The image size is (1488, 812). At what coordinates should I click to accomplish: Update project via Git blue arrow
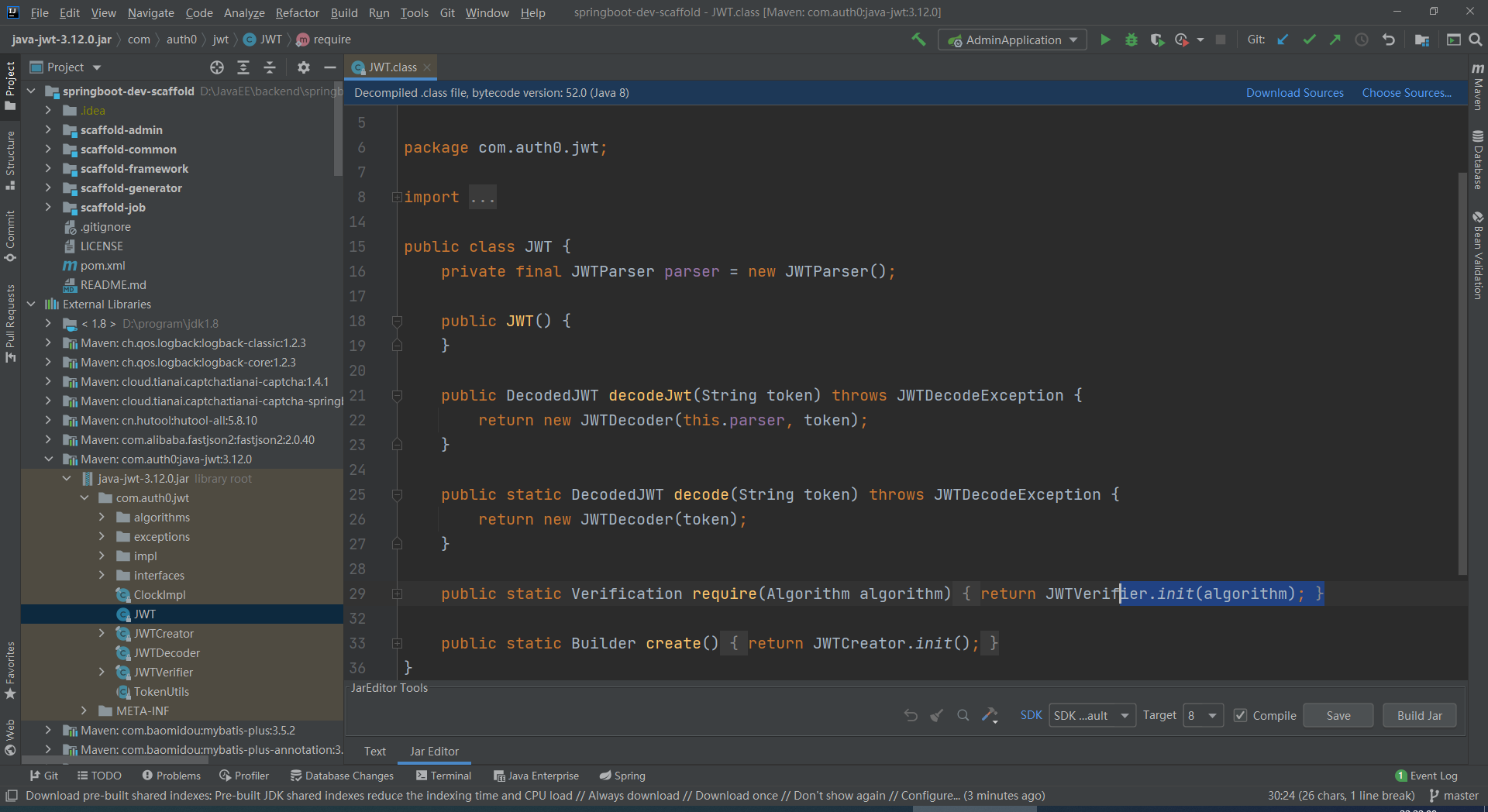pyautogui.click(x=1283, y=40)
